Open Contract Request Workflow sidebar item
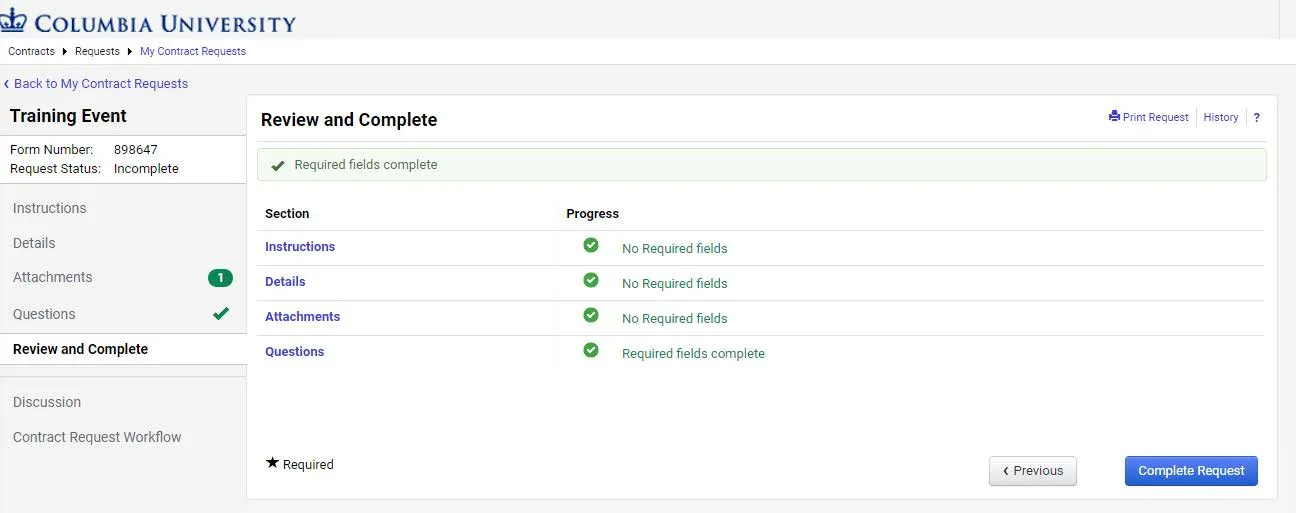This screenshot has width=1296, height=513. pos(97,437)
